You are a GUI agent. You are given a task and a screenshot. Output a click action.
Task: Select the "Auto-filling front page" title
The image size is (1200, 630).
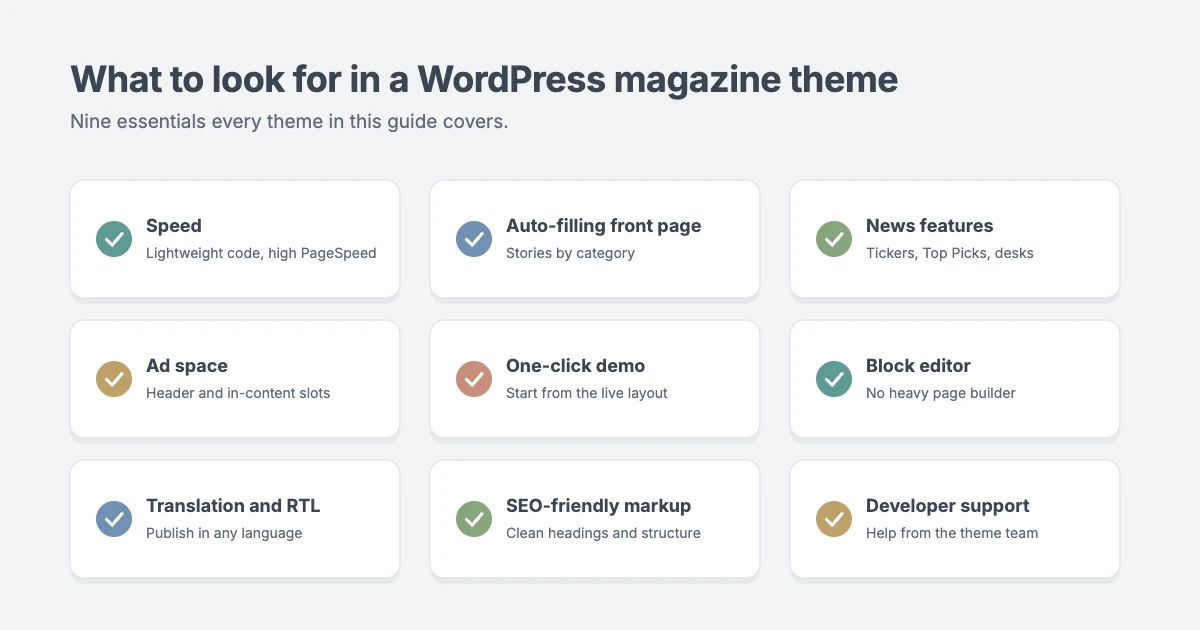pyautogui.click(x=604, y=226)
